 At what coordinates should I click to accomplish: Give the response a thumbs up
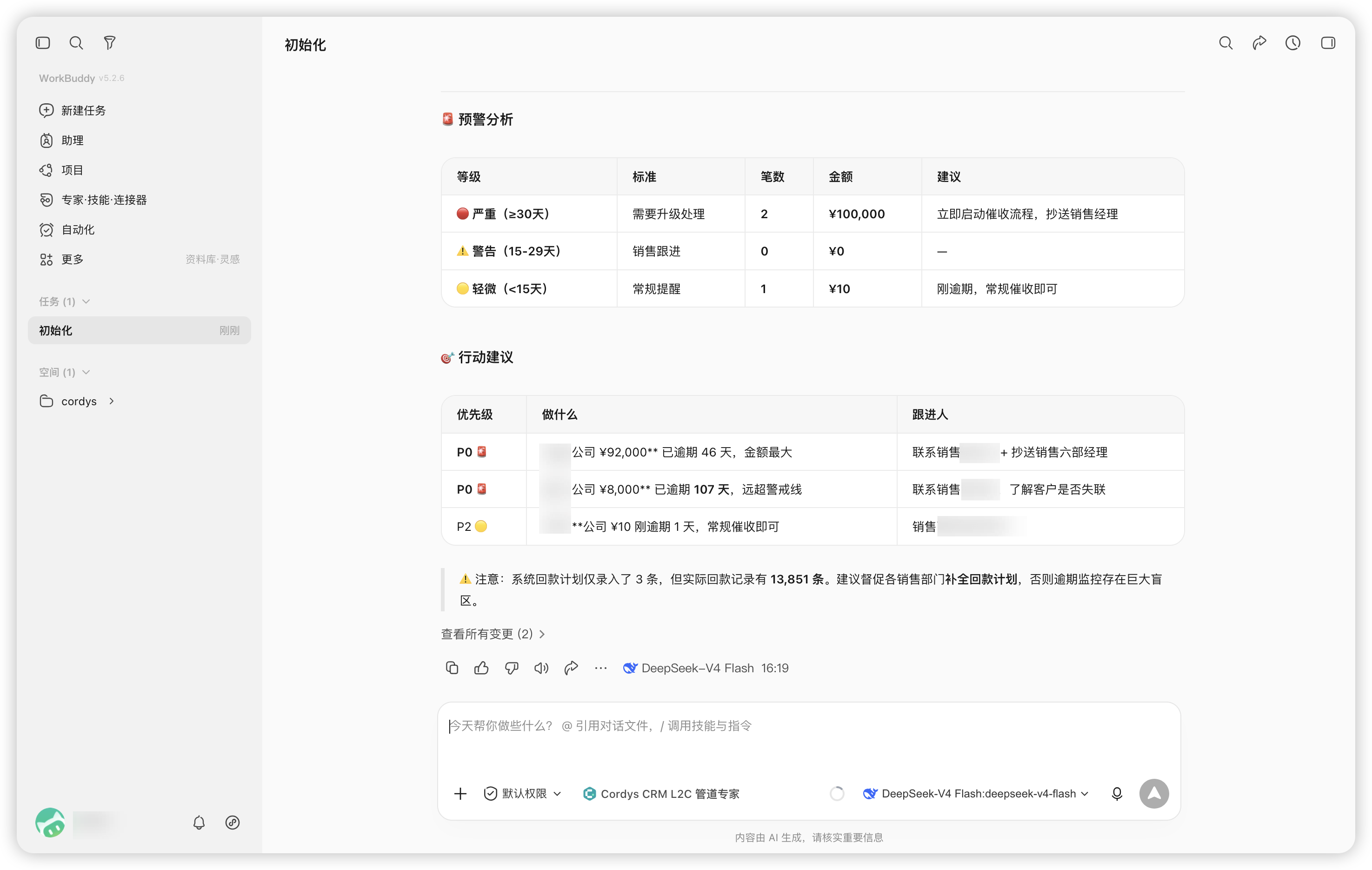[481, 668]
